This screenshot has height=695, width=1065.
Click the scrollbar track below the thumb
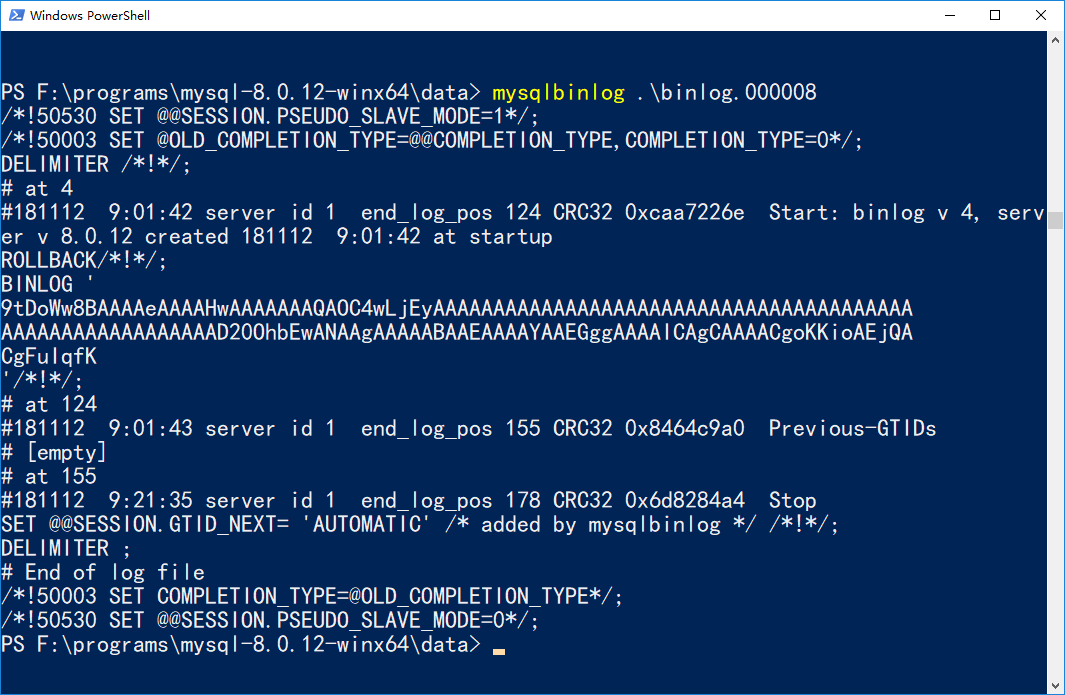pos(1056,450)
